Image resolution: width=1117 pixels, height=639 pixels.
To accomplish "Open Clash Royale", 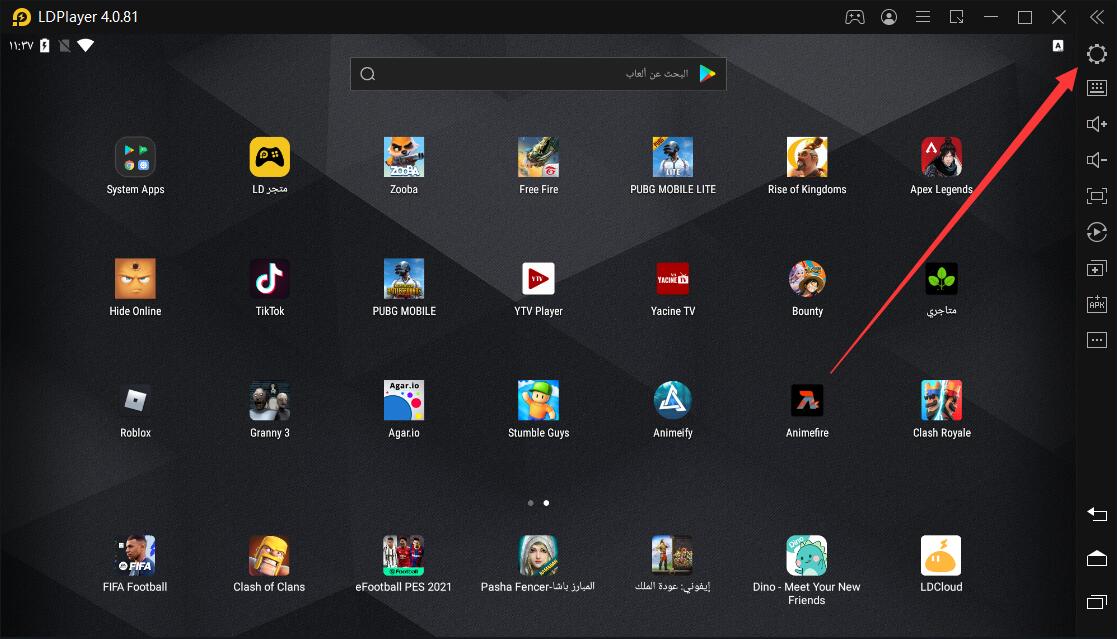I will (941, 400).
